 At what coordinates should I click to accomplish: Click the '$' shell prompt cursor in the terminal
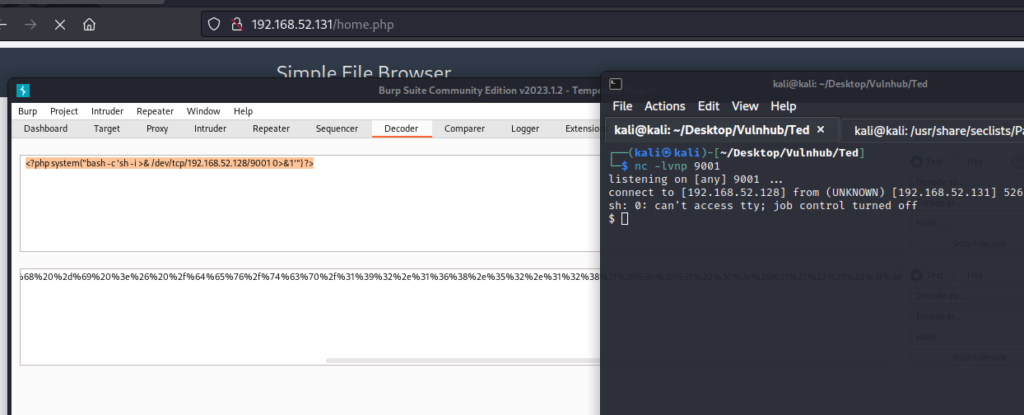pyautogui.click(x=624, y=218)
